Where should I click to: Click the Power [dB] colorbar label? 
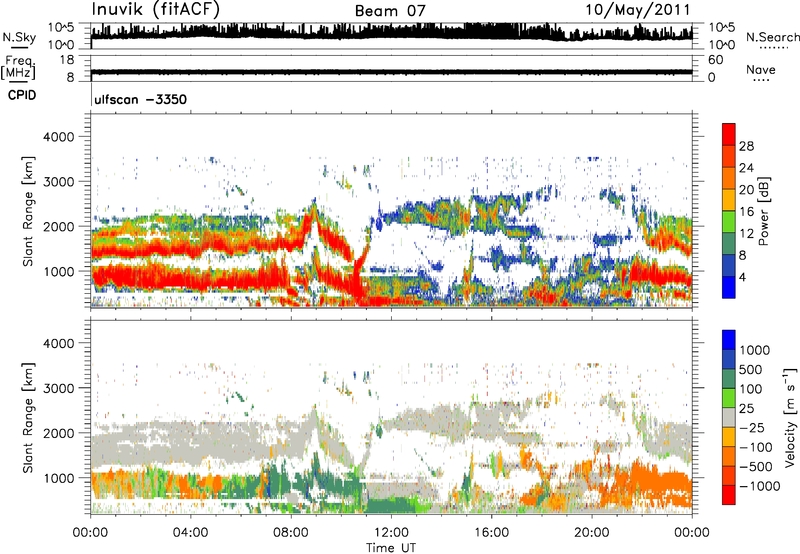coord(763,211)
